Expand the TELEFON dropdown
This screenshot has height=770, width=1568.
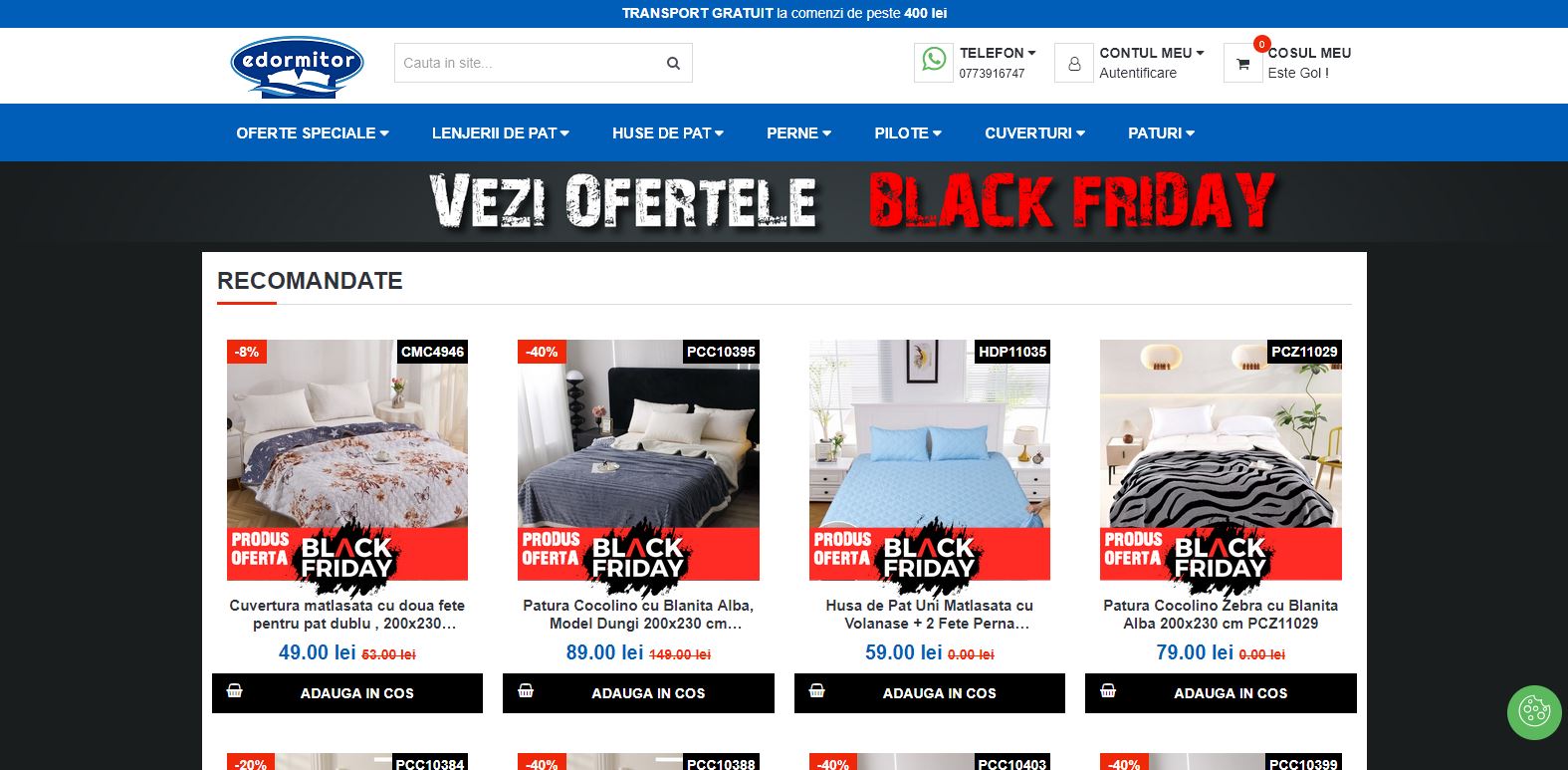click(x=998, y=53)
